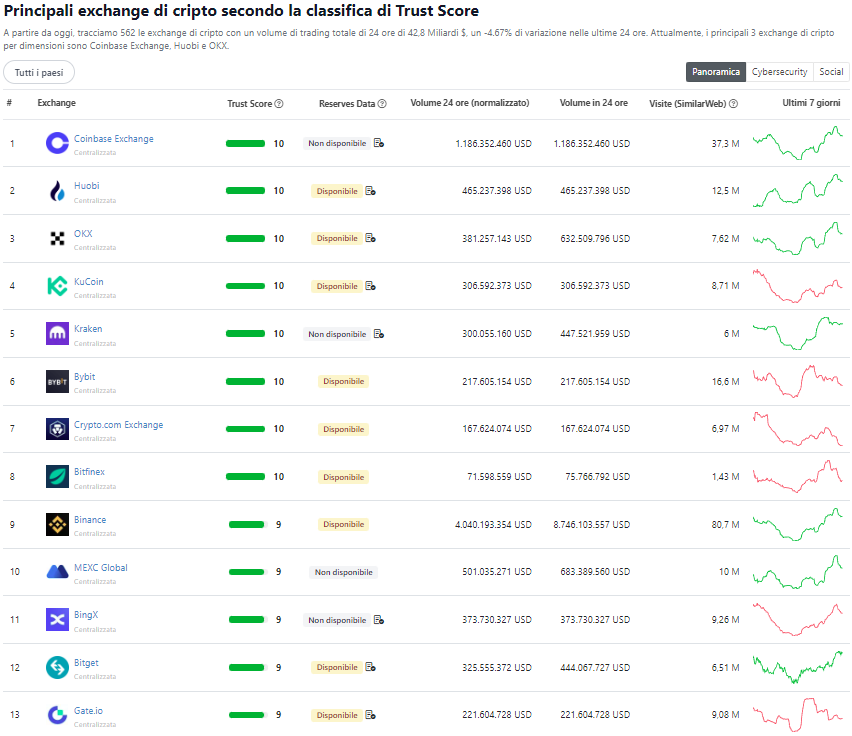The height and width of the screenshot is (736, 852).
Task: Open the OKX exchange link
Action: 83,234
